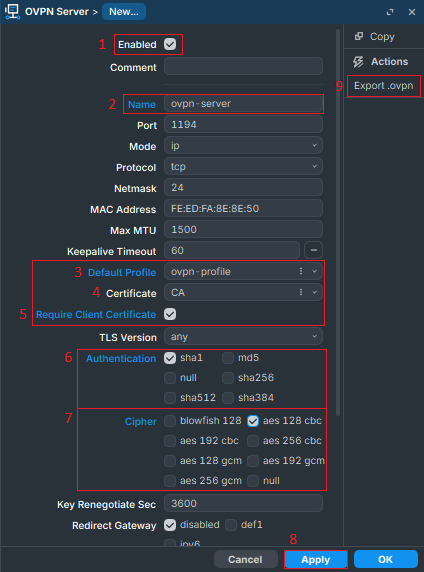Click the Max MTU field
Image resolution: width=424 pixels, height=572 pixels.
(243, 230)
